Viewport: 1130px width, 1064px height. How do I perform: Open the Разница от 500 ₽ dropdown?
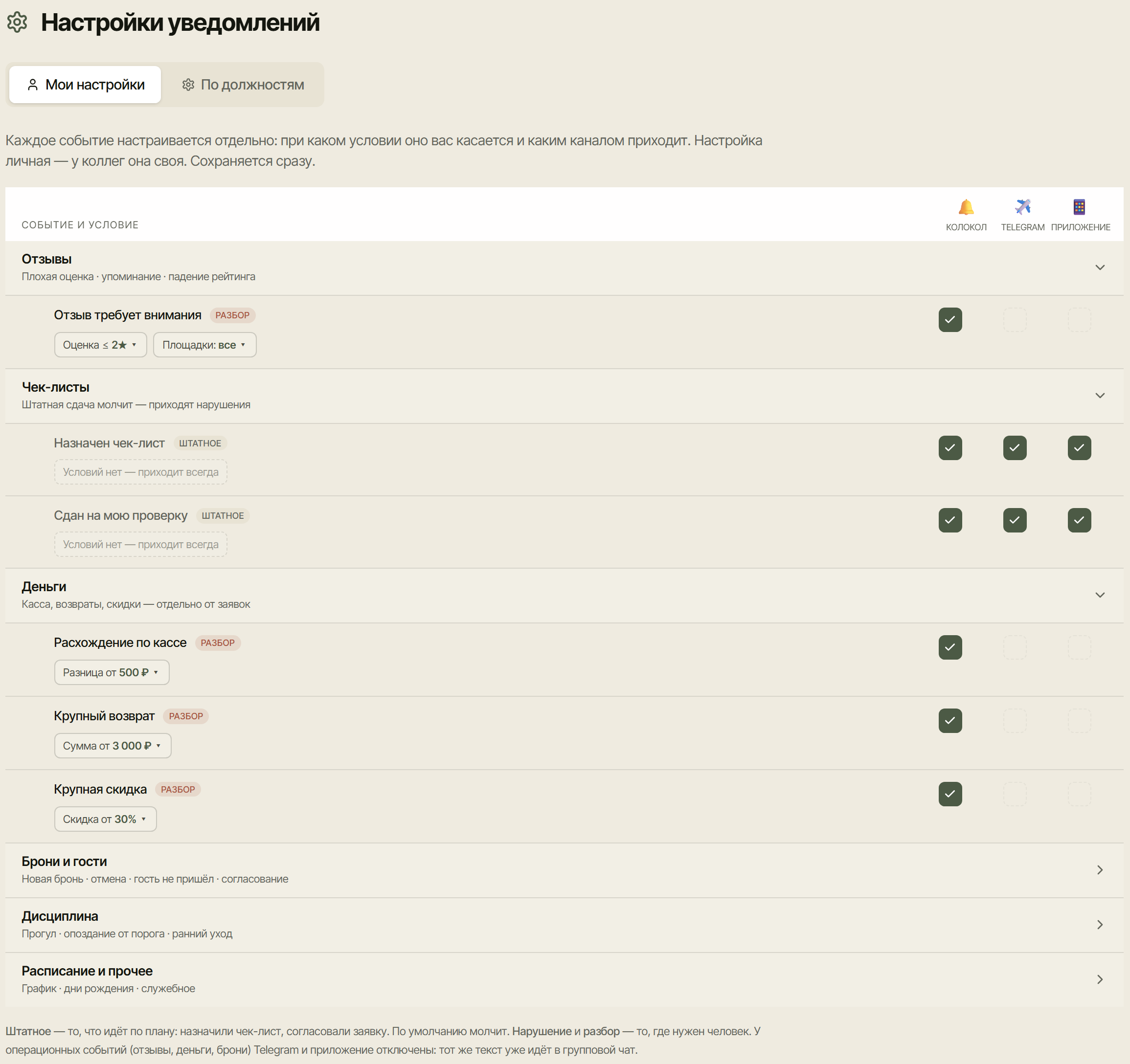click(112, 672)
